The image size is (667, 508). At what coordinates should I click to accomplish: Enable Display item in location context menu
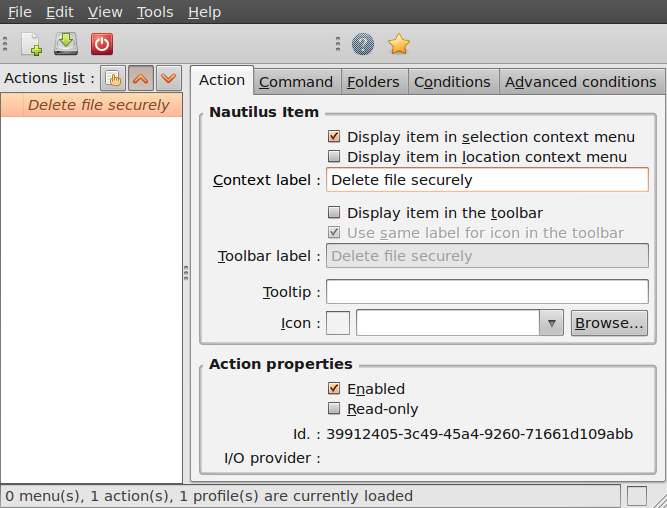(335, 157)
